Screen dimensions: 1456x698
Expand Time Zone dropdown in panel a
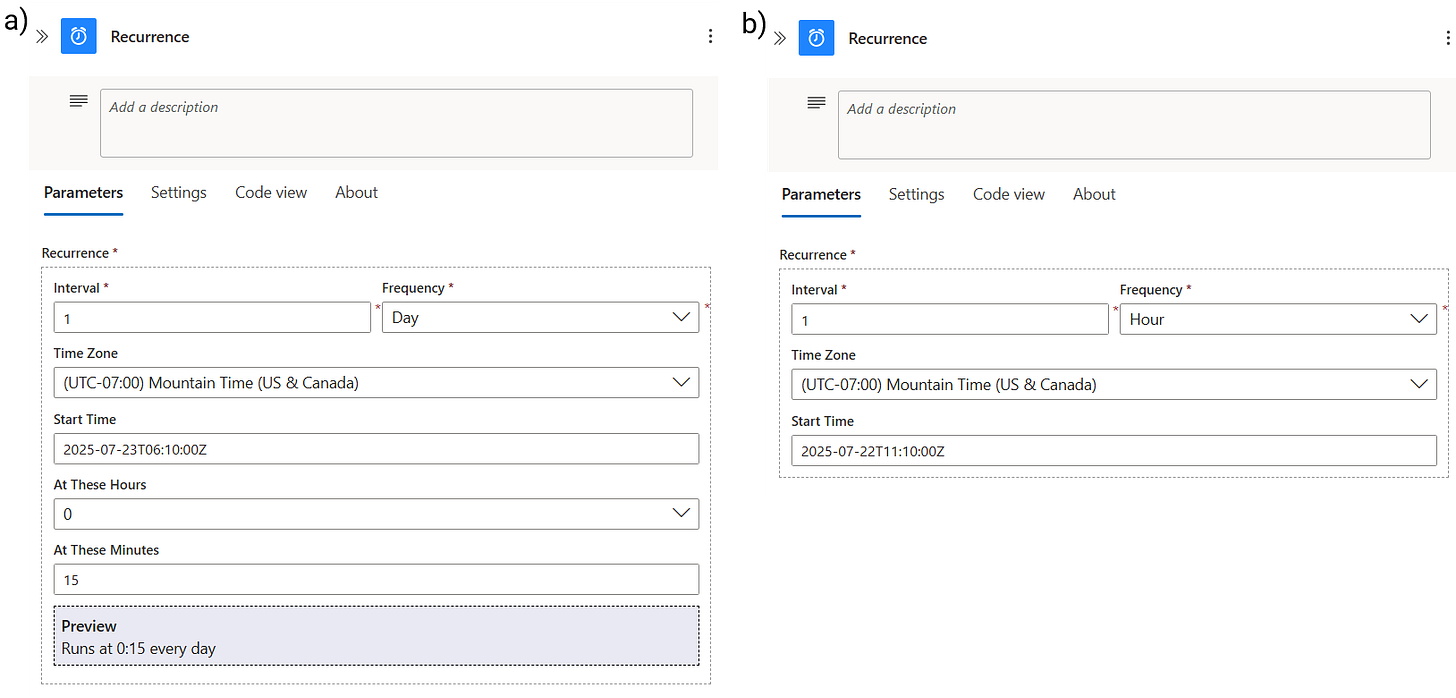[376, 382]
